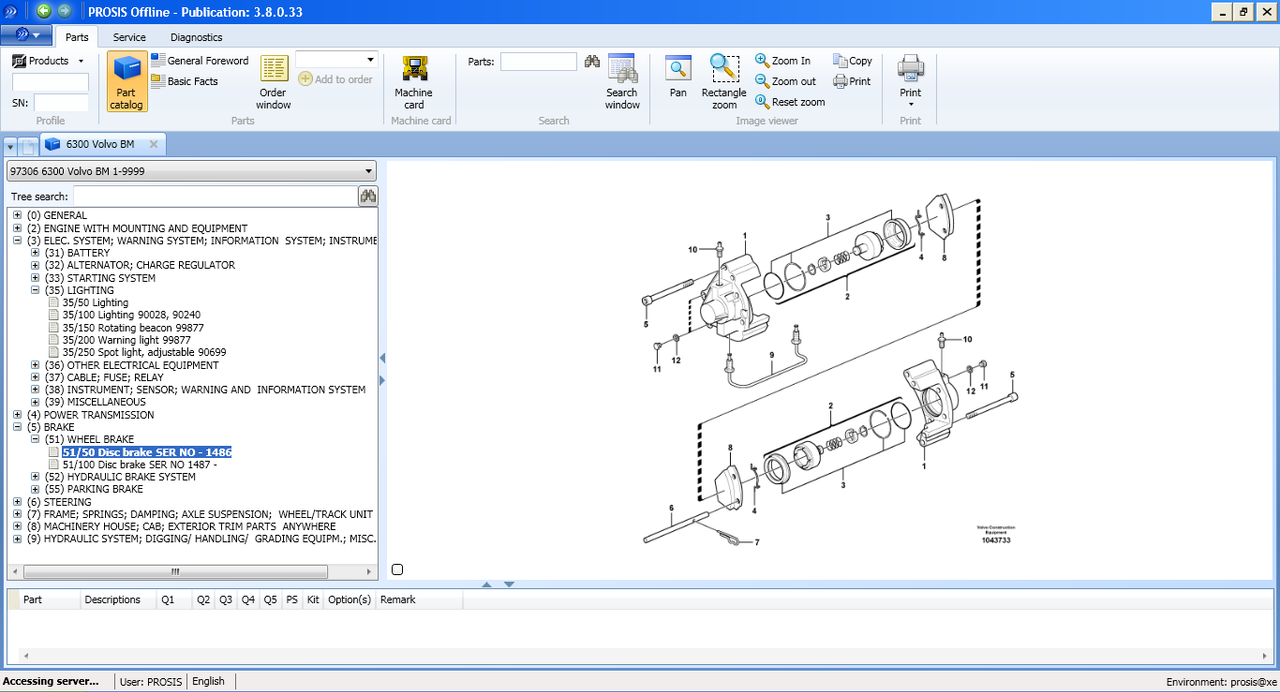This screenshot has width=1280, height=692.
Task: Open the Search window
Action: 622,82
